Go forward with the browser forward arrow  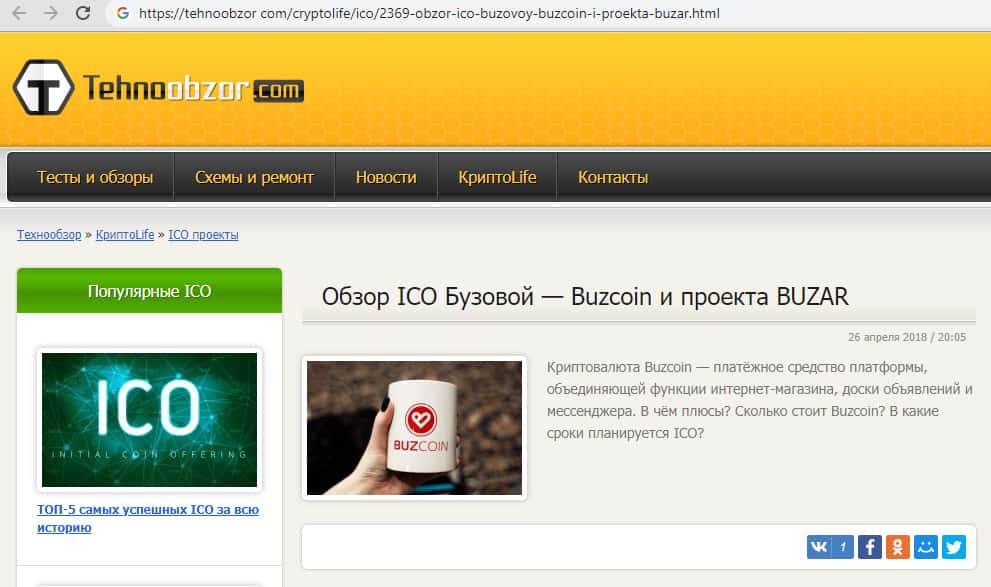pyautogui.click(x=51, y=13)
